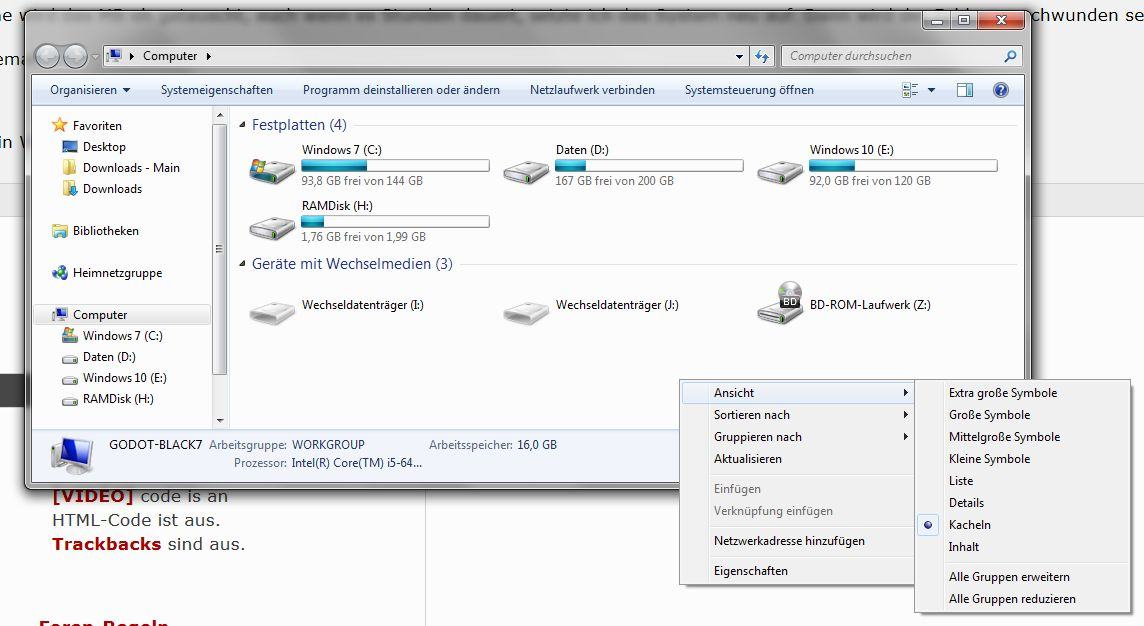Highlight the Ansicht menu entry
Viewport: 1144px width, 626px height.
(x=797, y=393)
